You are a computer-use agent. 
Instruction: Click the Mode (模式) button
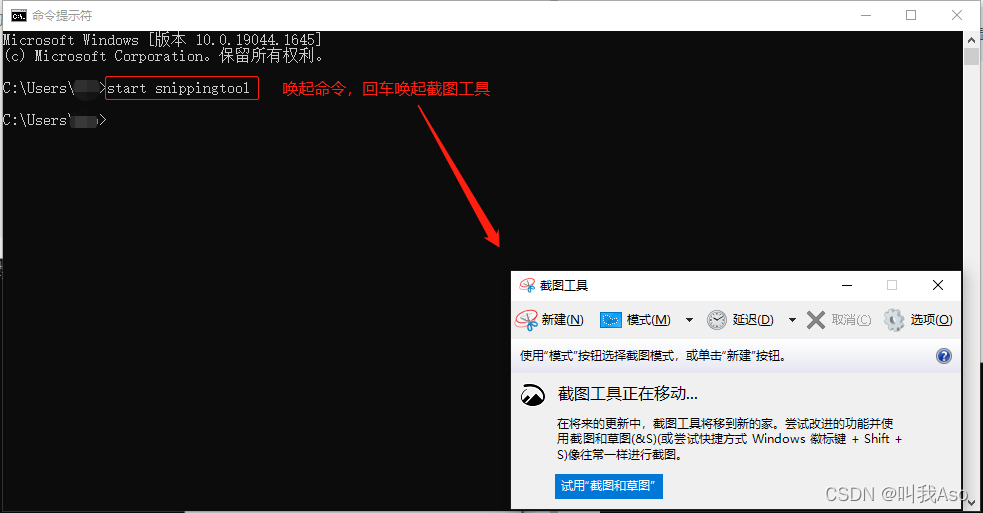click(635, 320)
